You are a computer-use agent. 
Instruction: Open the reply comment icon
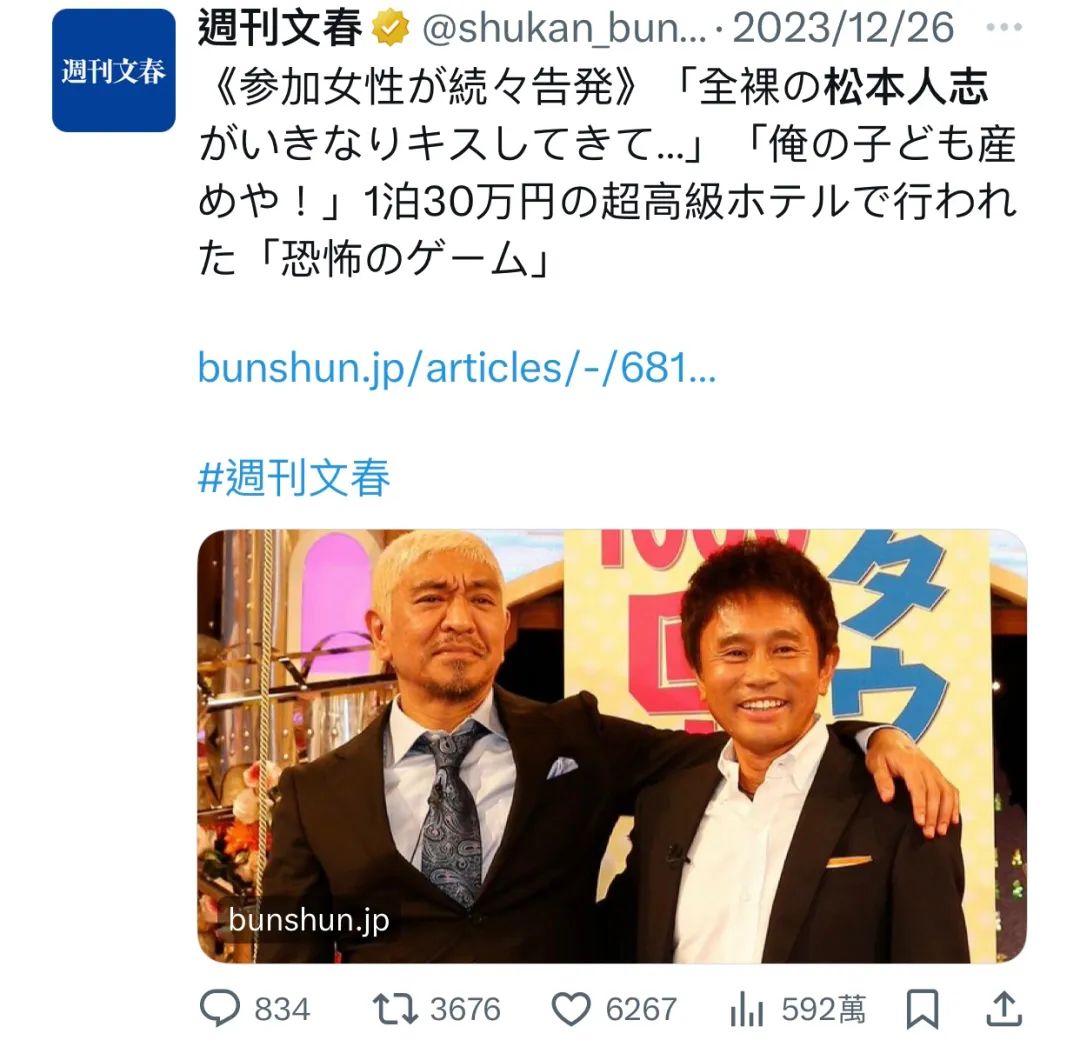click(x=220, y=1008)
